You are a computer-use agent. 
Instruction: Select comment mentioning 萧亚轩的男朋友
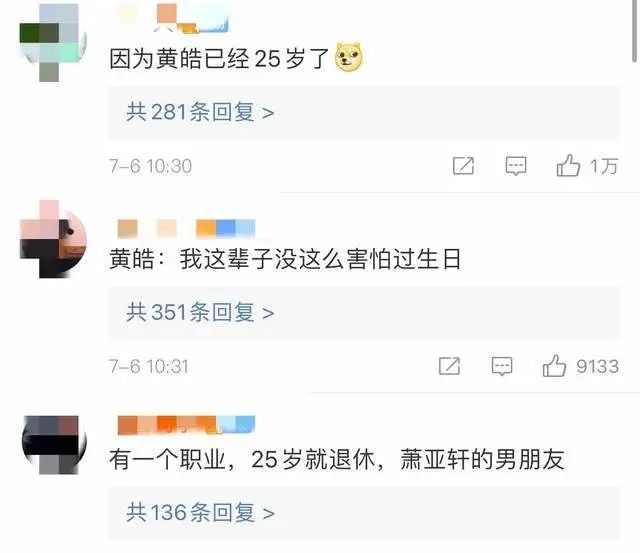click(x=337, y=459)
